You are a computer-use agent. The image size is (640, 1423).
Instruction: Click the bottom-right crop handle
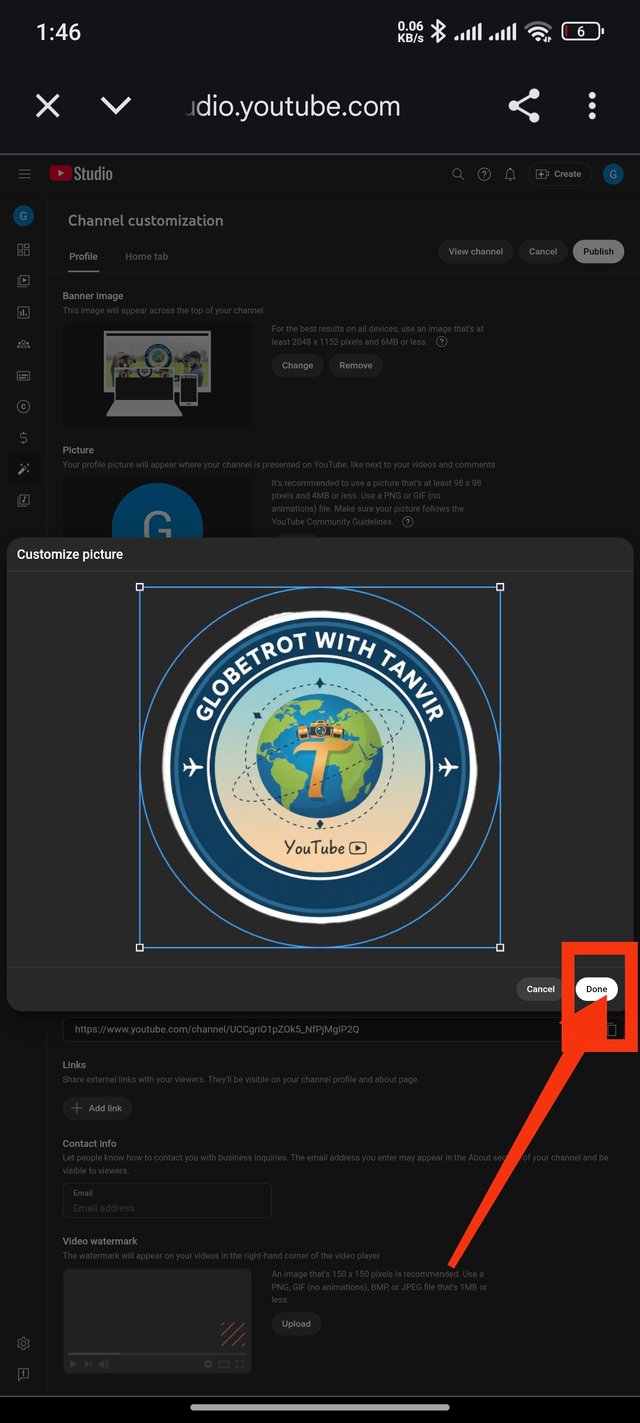pyautogui.click(x=500, y=947)
